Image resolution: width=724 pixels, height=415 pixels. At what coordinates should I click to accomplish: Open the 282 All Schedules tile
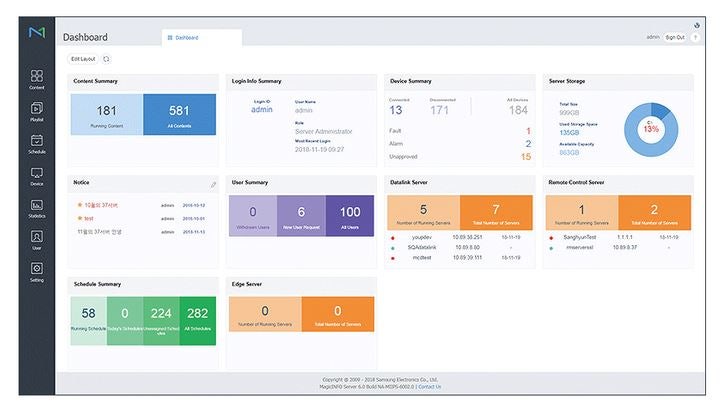(198, 321)
